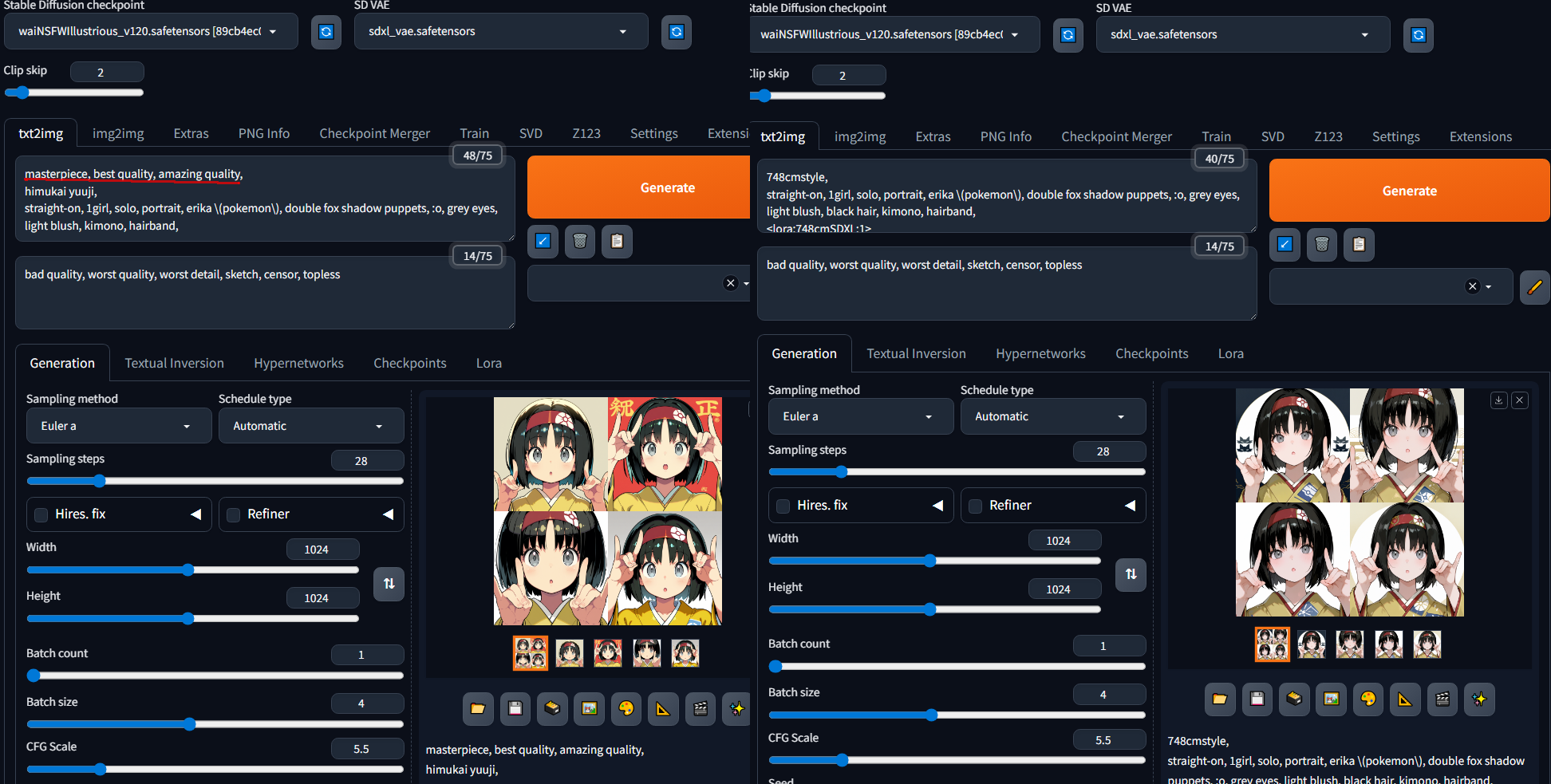
Task: Expand Hires. fix section arrow, right window
Action: pyautogui.click(x=937, y=506)
